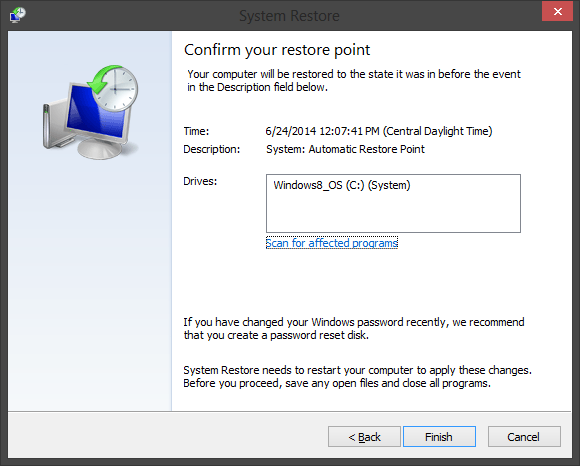Viewport: 580px width, 466px height.
Task: Click the password reset disk recommendation text
Action: (x=354, y=328)
